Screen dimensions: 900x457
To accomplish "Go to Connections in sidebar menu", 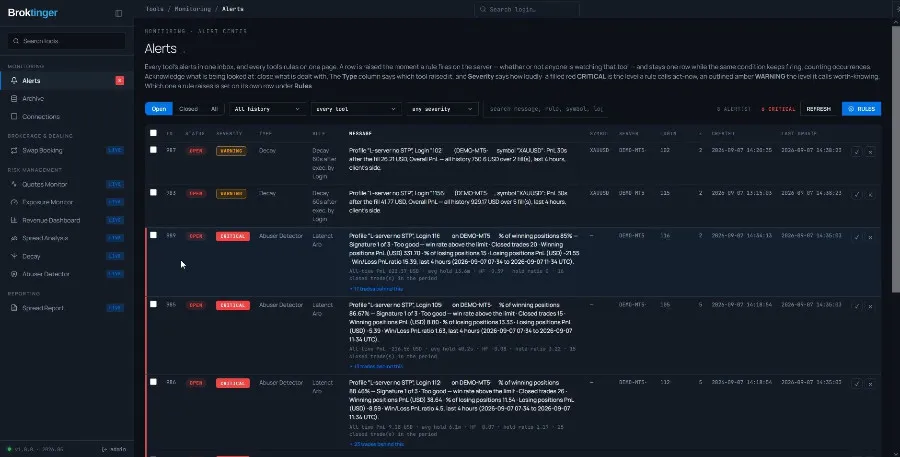I will [x=67, y=117].
